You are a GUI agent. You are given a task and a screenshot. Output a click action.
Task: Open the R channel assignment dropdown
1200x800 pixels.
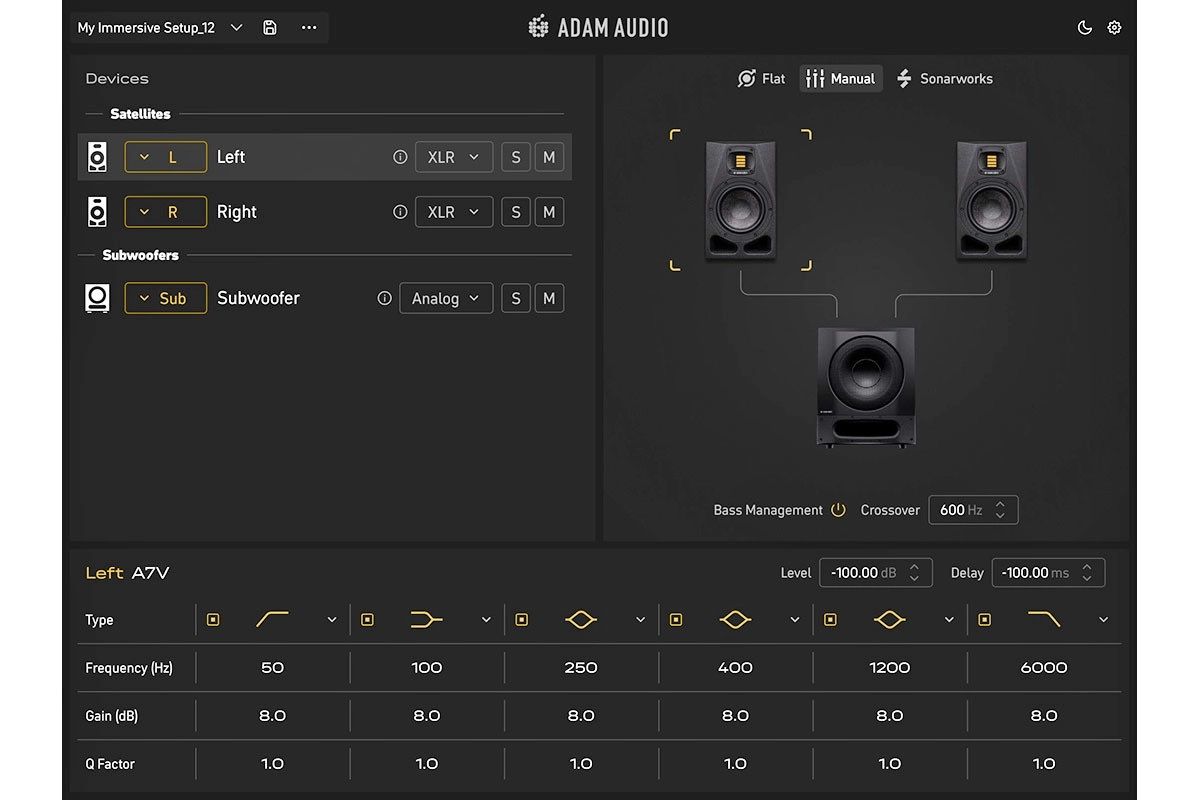(166, 212)
